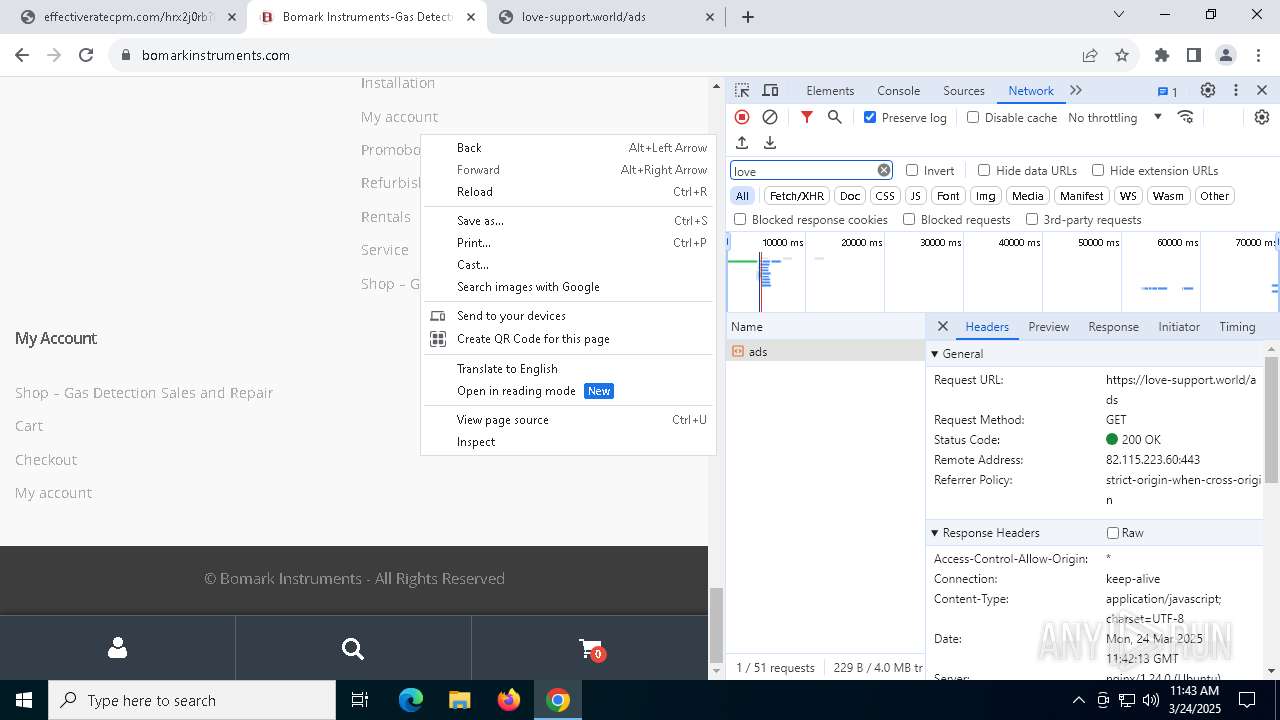Clear the love filter text
This screenshot has height=720, width=1280.
pos(884,170)
